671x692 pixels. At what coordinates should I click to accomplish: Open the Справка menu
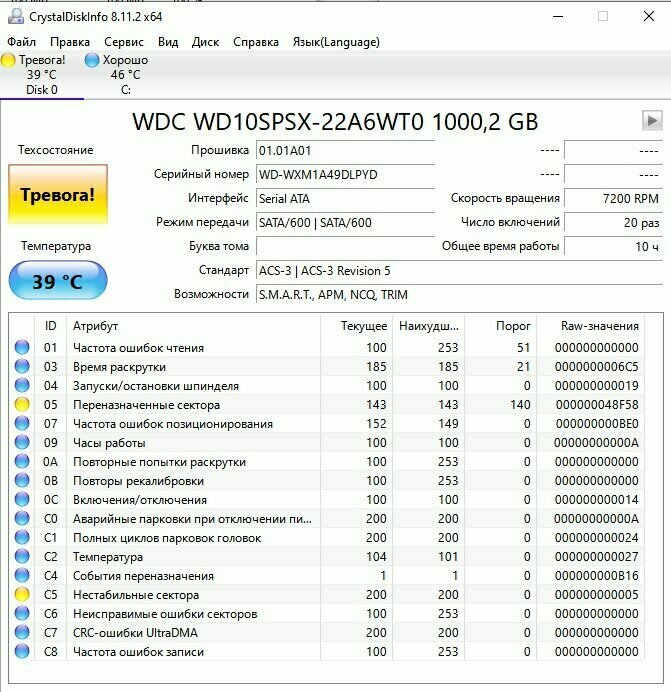coord(256,42)
